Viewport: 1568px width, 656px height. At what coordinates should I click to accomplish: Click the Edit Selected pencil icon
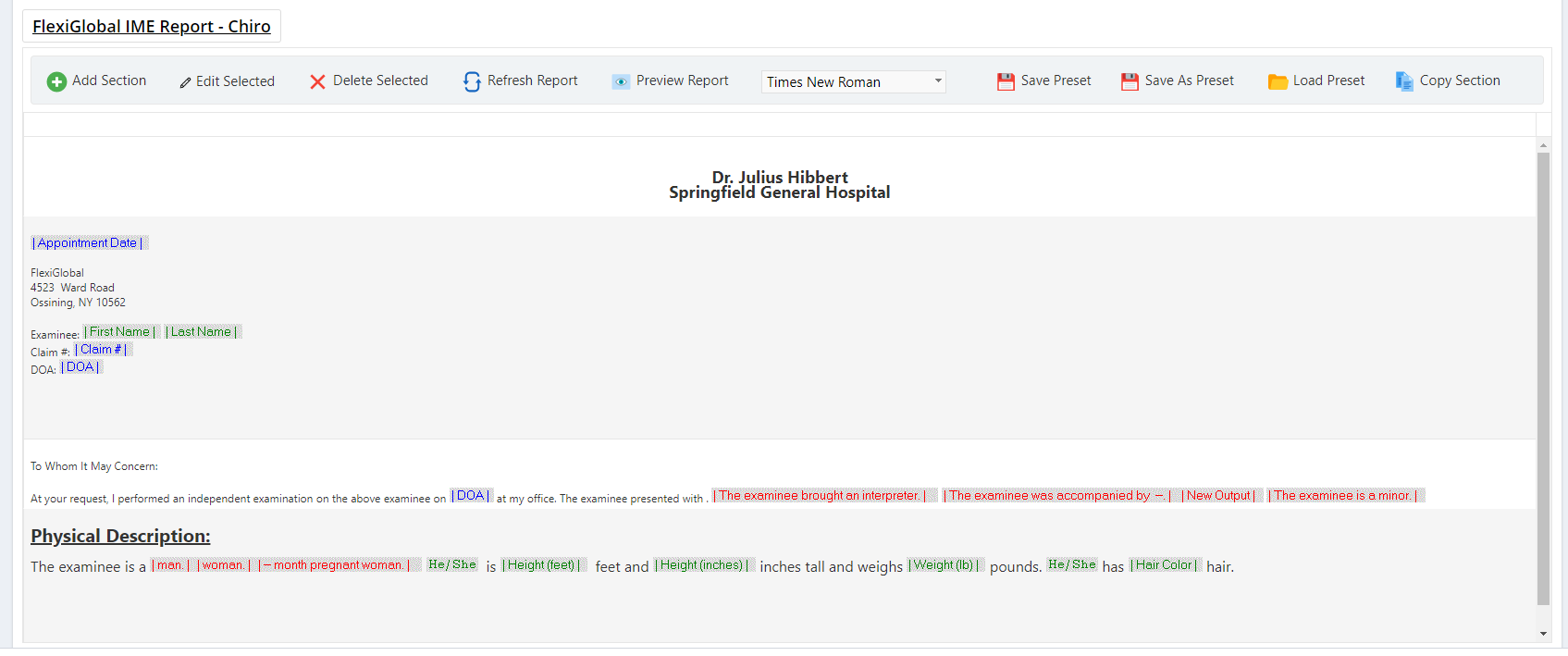tap(186, 82)
